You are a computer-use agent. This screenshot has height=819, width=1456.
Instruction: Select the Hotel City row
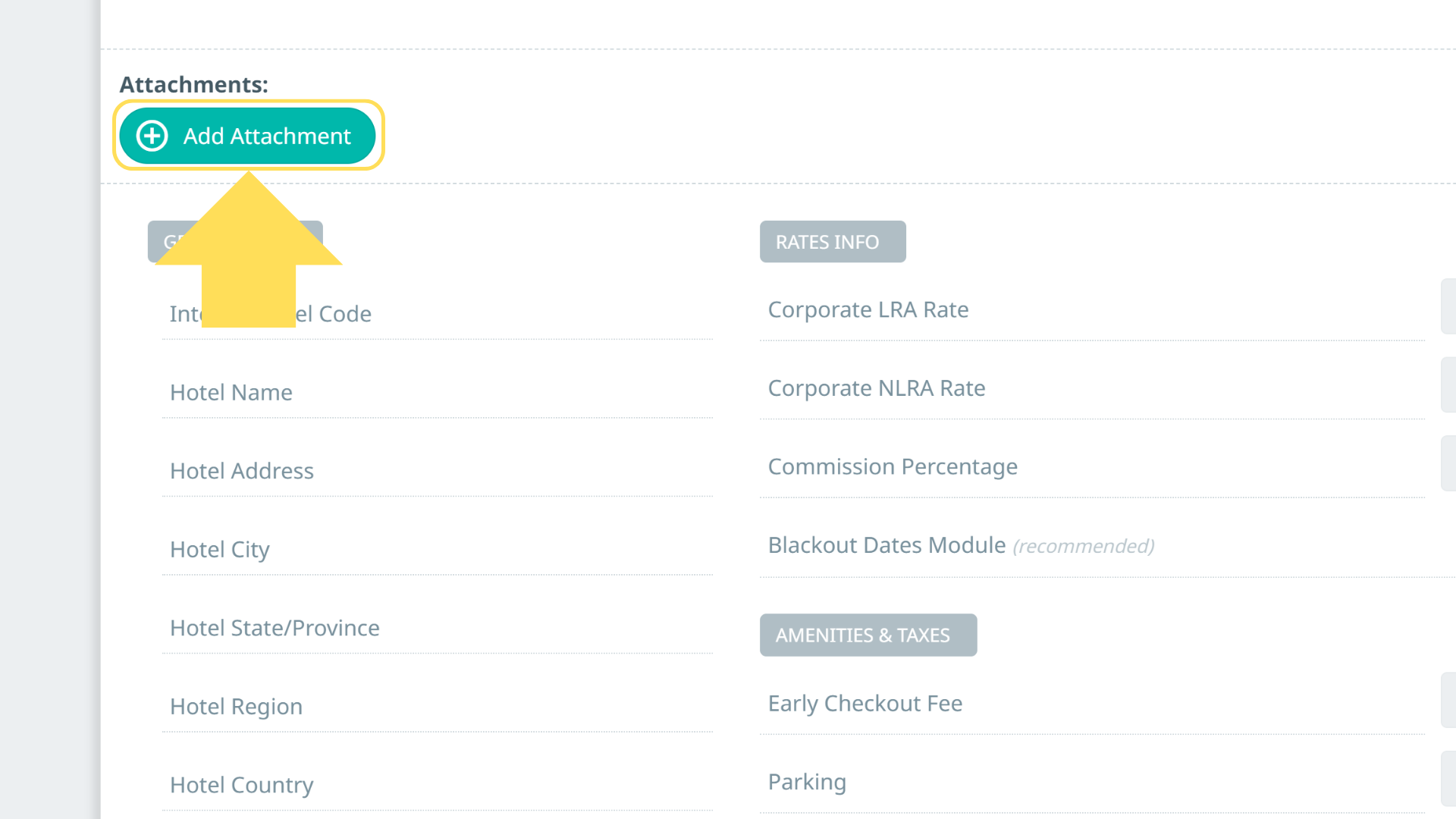pos(220,549)
